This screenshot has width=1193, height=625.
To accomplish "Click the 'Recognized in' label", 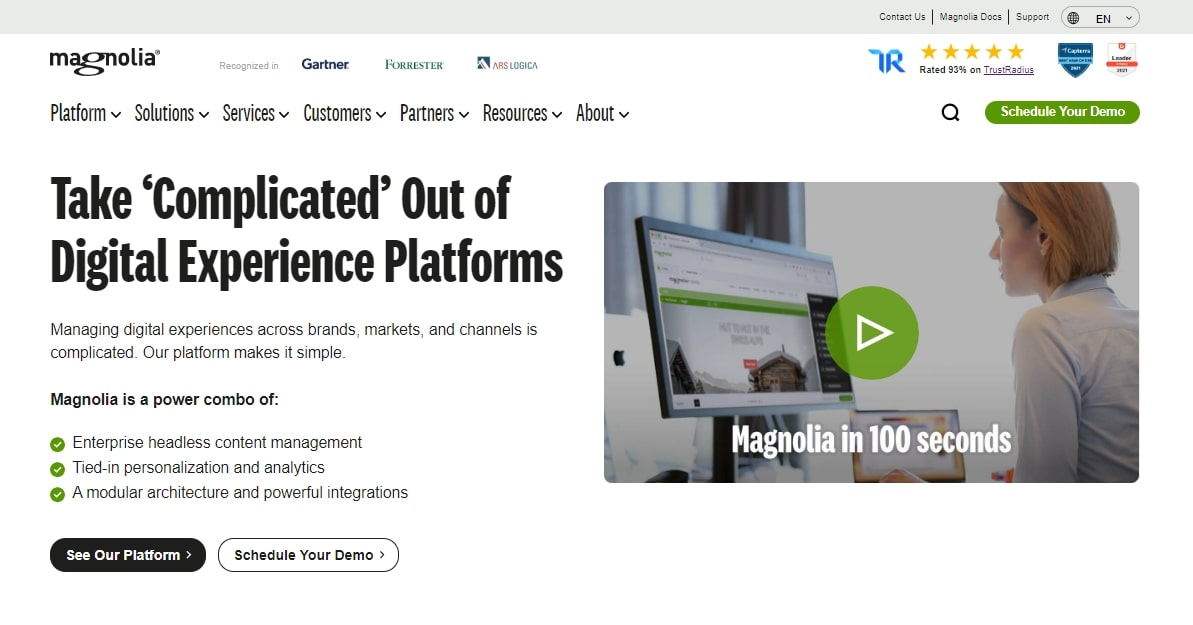I will [249, 65].
